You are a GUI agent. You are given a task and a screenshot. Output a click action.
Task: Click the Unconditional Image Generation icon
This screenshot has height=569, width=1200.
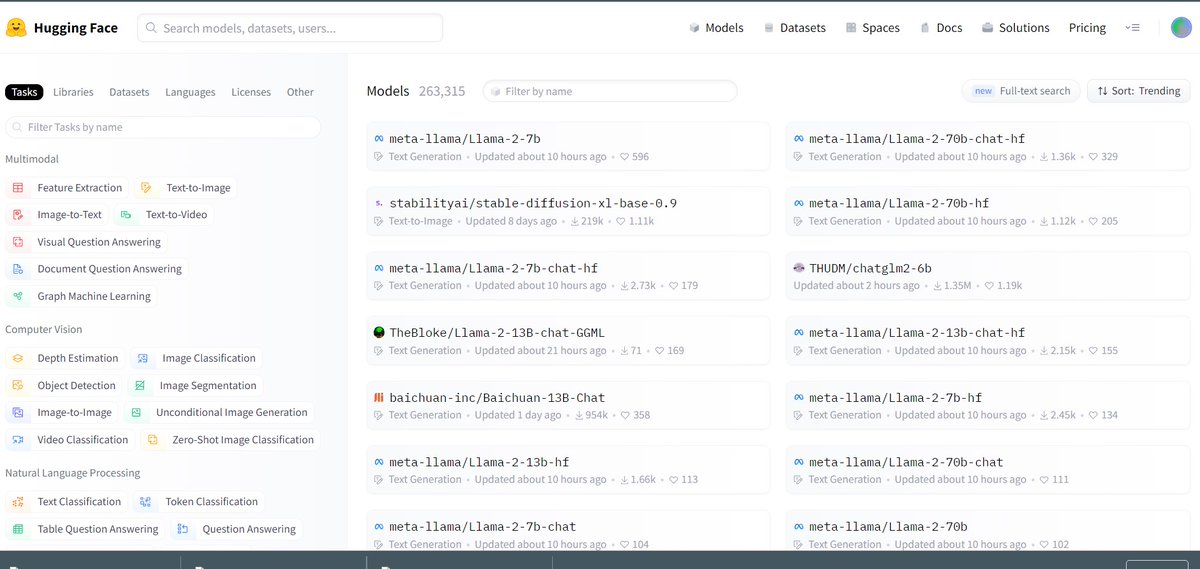click(137, 413)
